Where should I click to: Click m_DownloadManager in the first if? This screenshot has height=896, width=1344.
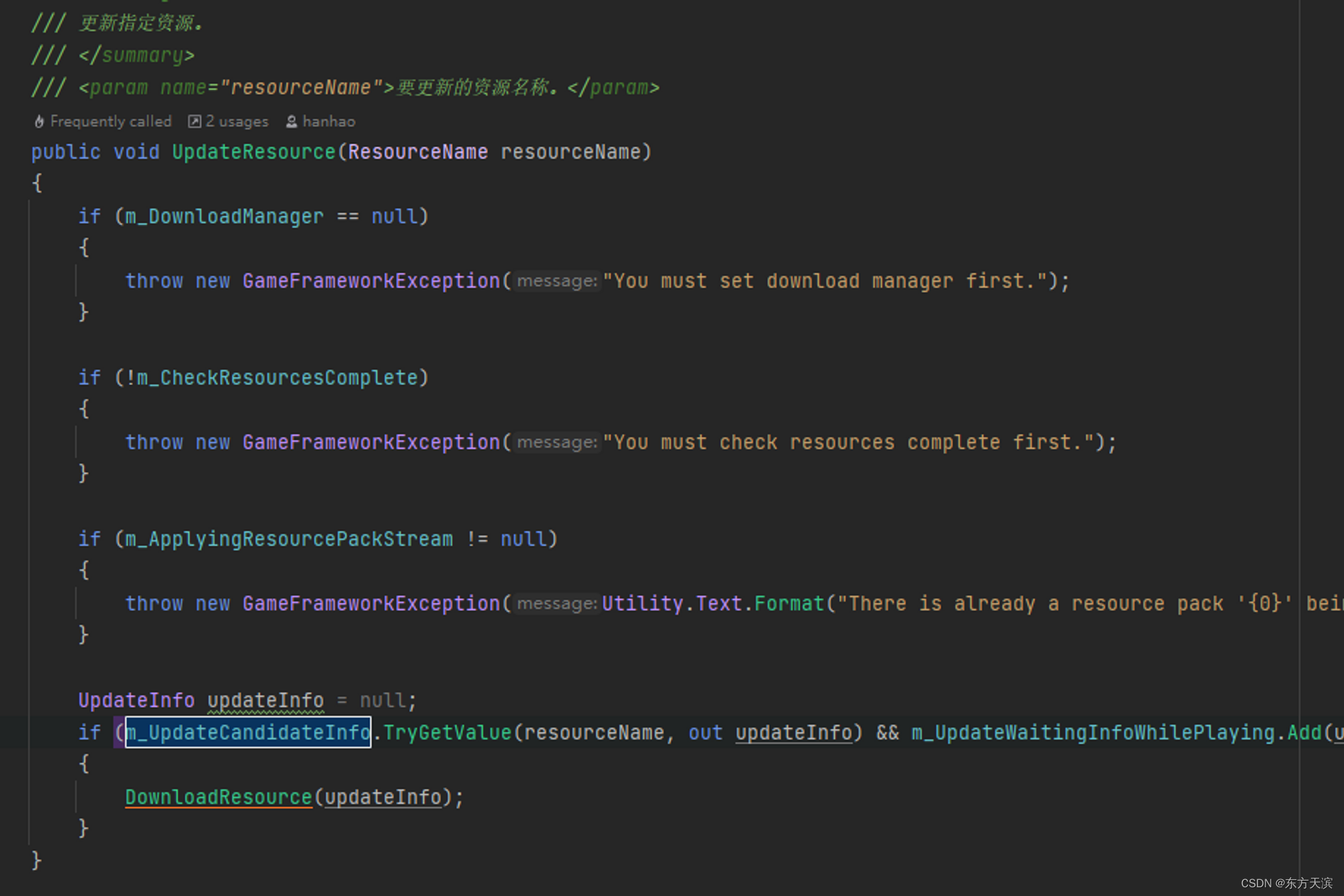pyautogui.click(x=224, y=216)
